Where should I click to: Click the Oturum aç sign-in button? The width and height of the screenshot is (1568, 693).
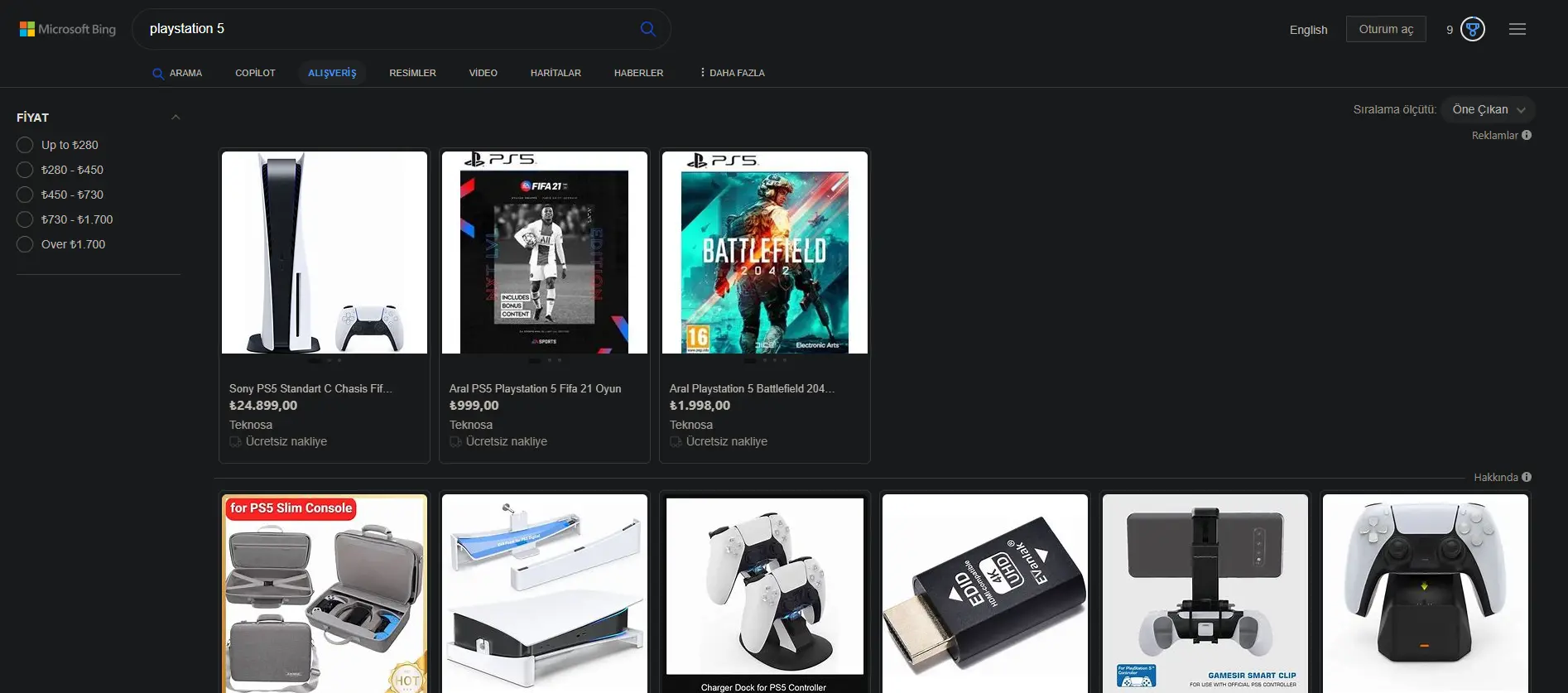[1386, 29]
